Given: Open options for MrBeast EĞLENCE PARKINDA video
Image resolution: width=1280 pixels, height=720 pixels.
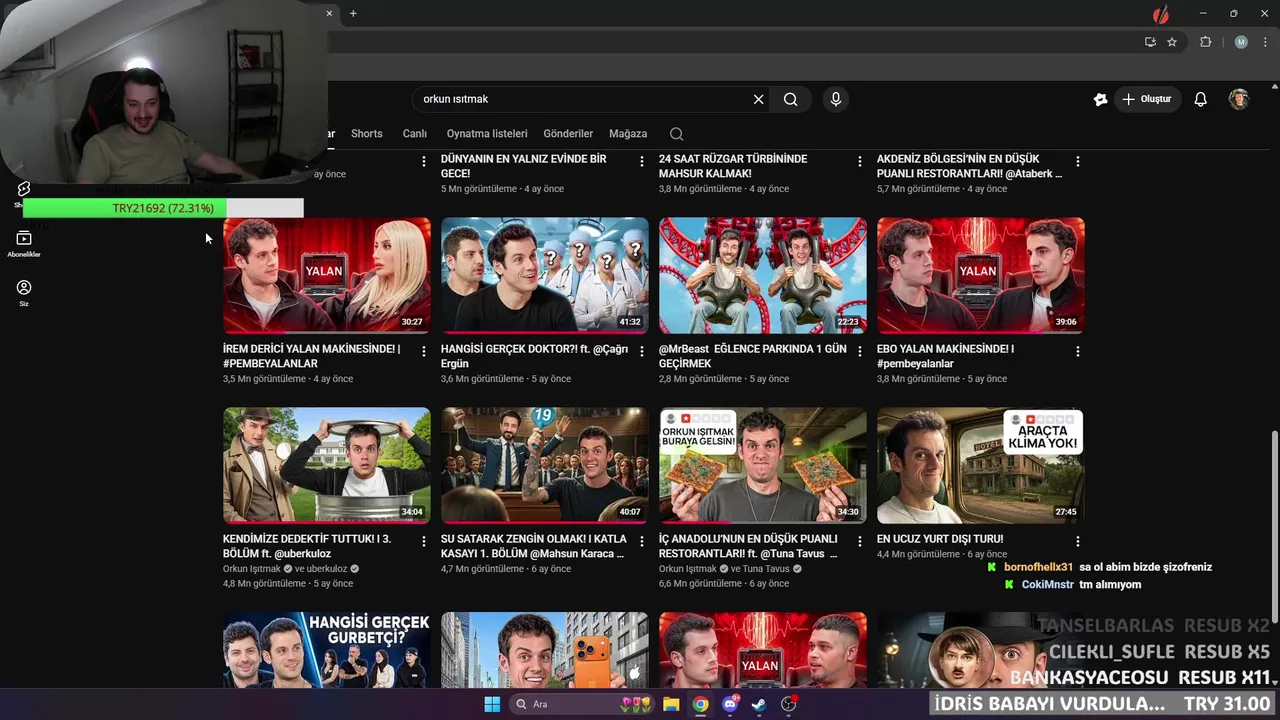Looking at the screenshot, I should click(860, 351).
